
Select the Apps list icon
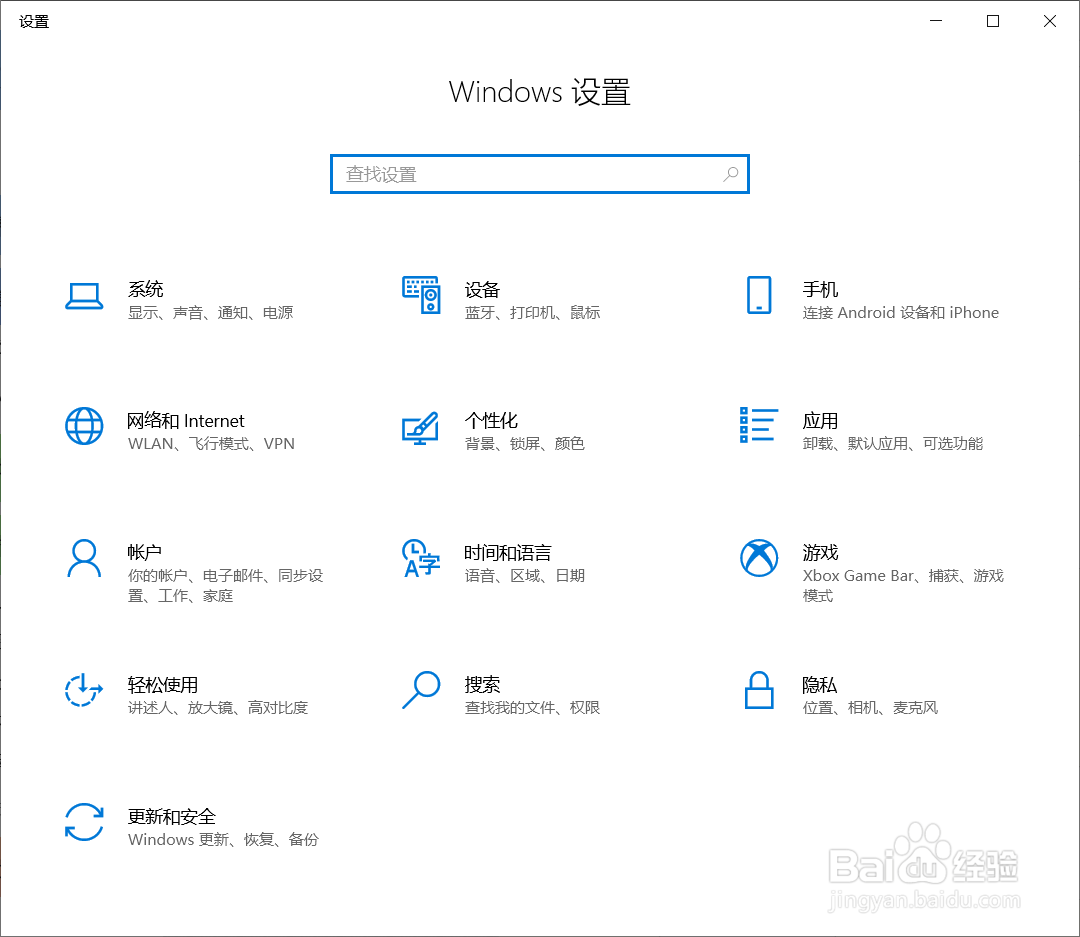[x=759, y=425]
